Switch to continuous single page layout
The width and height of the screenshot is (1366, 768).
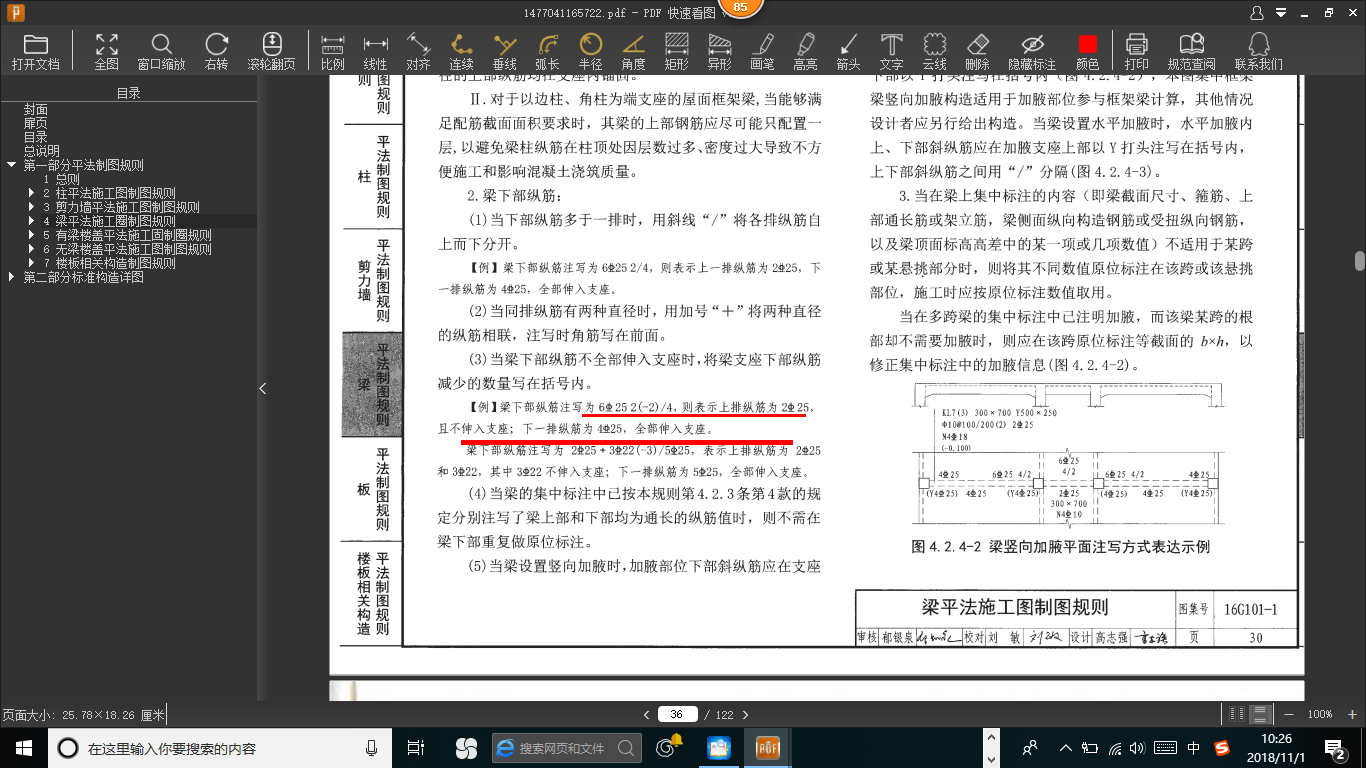(1260, 714)
